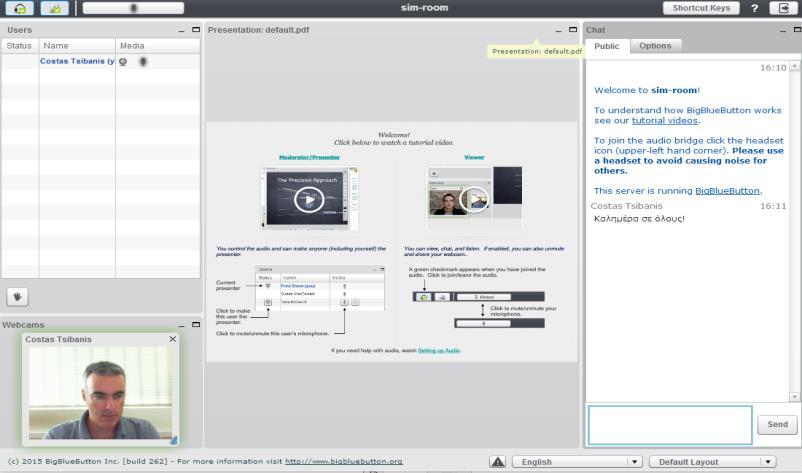802x473 pixels.
Task: Maximize the Webcams panel
Action: (x=196, y=324)
